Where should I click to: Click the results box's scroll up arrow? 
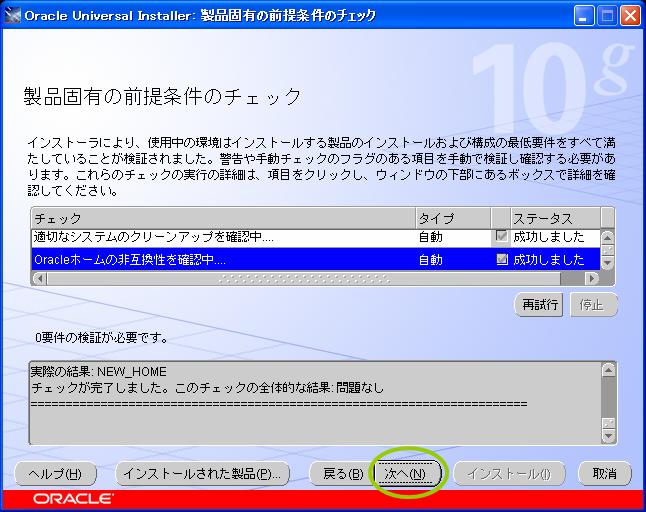pos(609,371)
